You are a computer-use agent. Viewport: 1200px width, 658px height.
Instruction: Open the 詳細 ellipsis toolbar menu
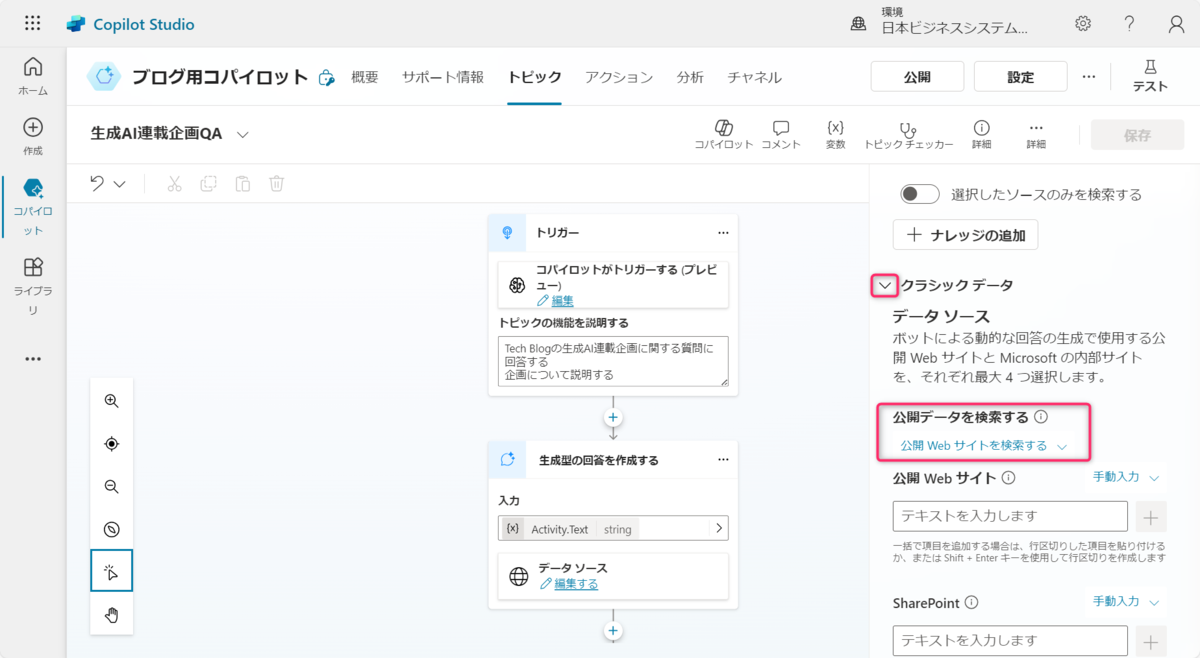click(1036, 135)
